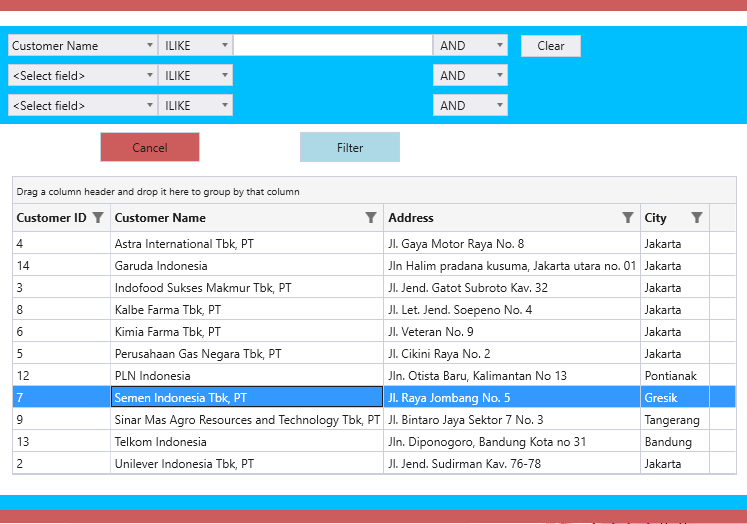The height and width of the screenshot is (524, 747).
Task: Click the Clear button
Action: tap(551, 46)
